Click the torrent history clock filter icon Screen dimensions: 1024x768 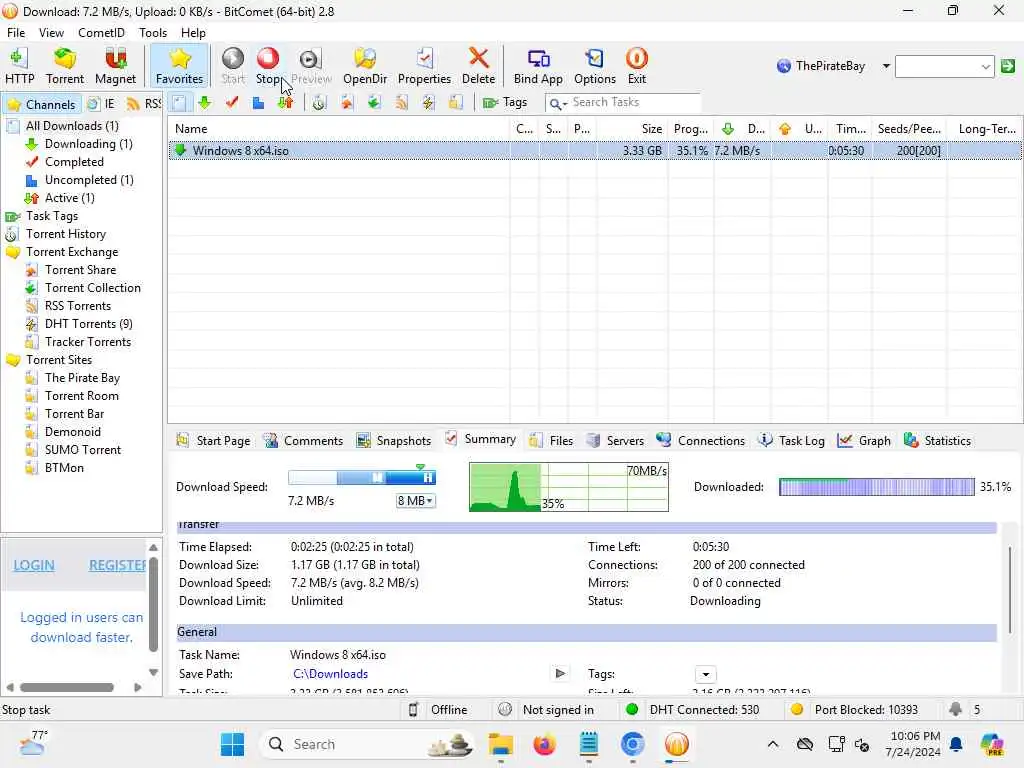(x=319, y=103)
